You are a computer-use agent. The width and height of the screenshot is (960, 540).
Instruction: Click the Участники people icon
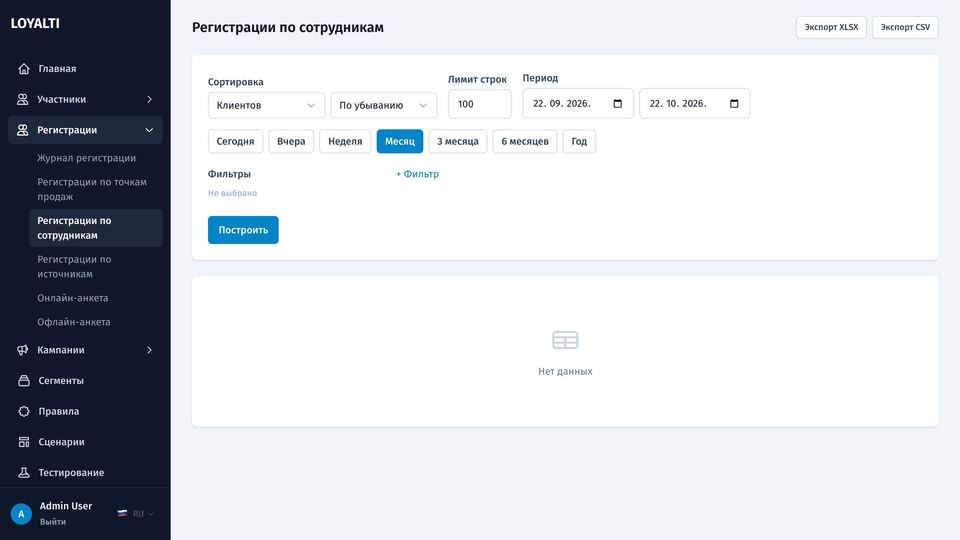coord(23,99)
